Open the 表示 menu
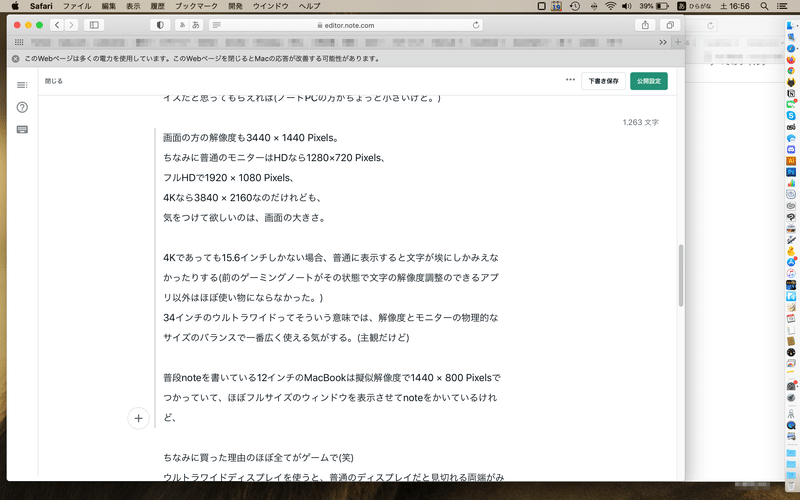 pos(133,6)
